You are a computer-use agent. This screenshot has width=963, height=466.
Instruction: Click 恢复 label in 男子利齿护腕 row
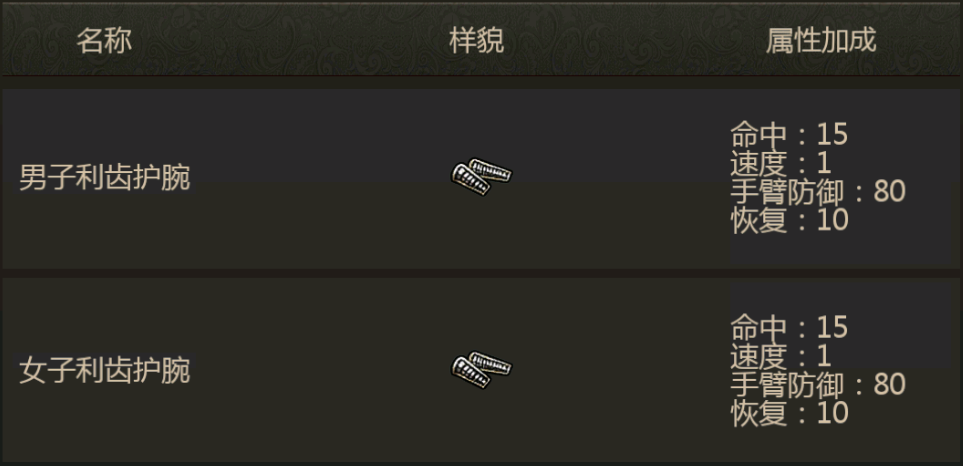tap(758, 220)
